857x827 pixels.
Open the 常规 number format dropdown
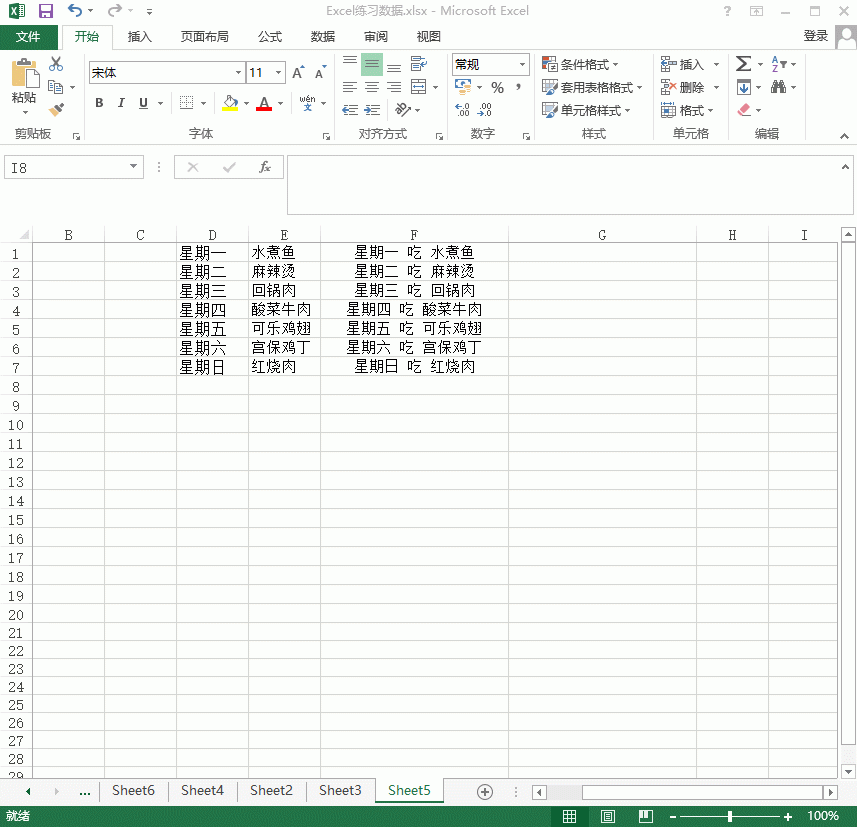coord(524,63)
